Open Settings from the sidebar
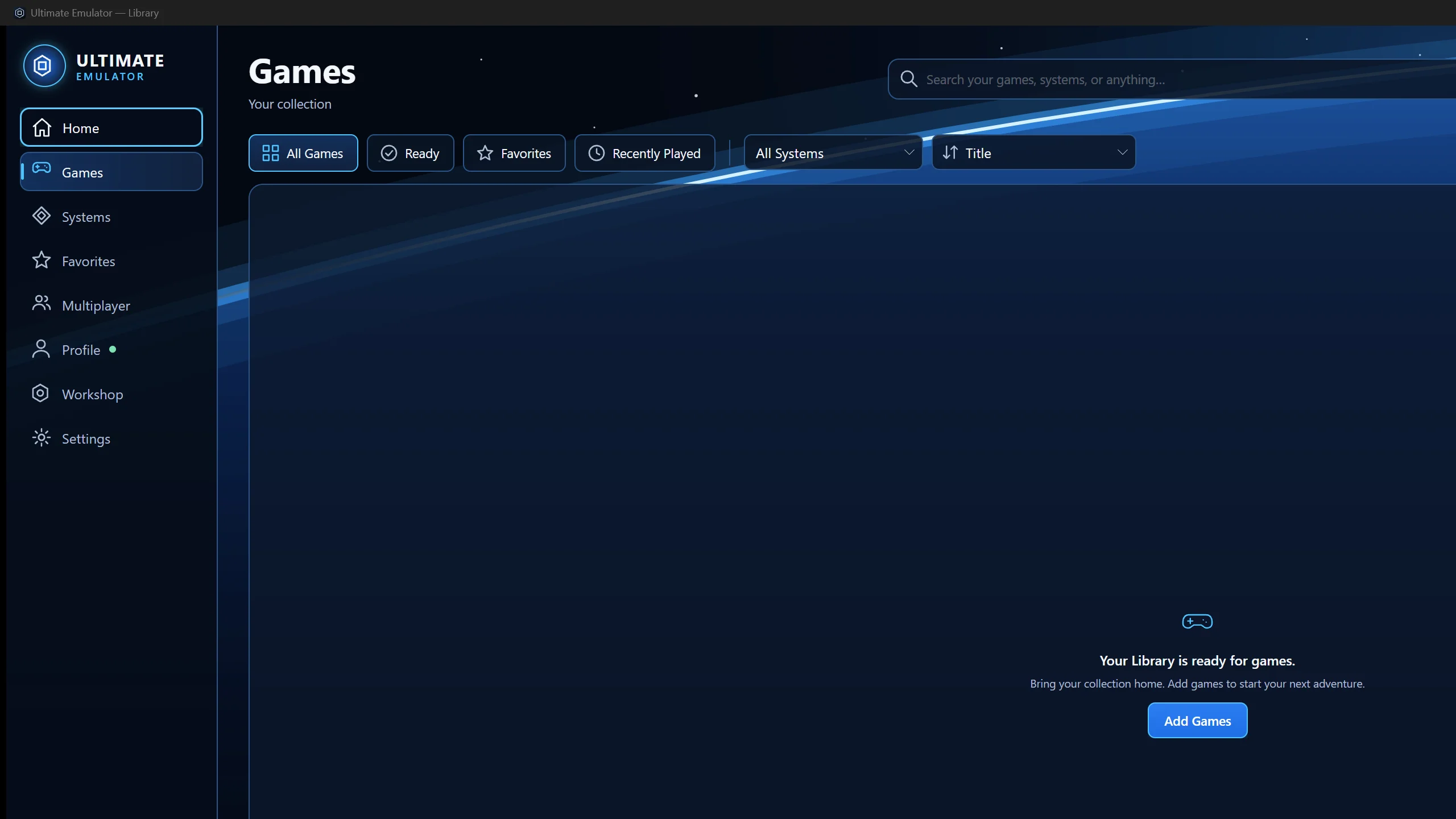Screen dimensions: 1456x819 click(111, 439)
